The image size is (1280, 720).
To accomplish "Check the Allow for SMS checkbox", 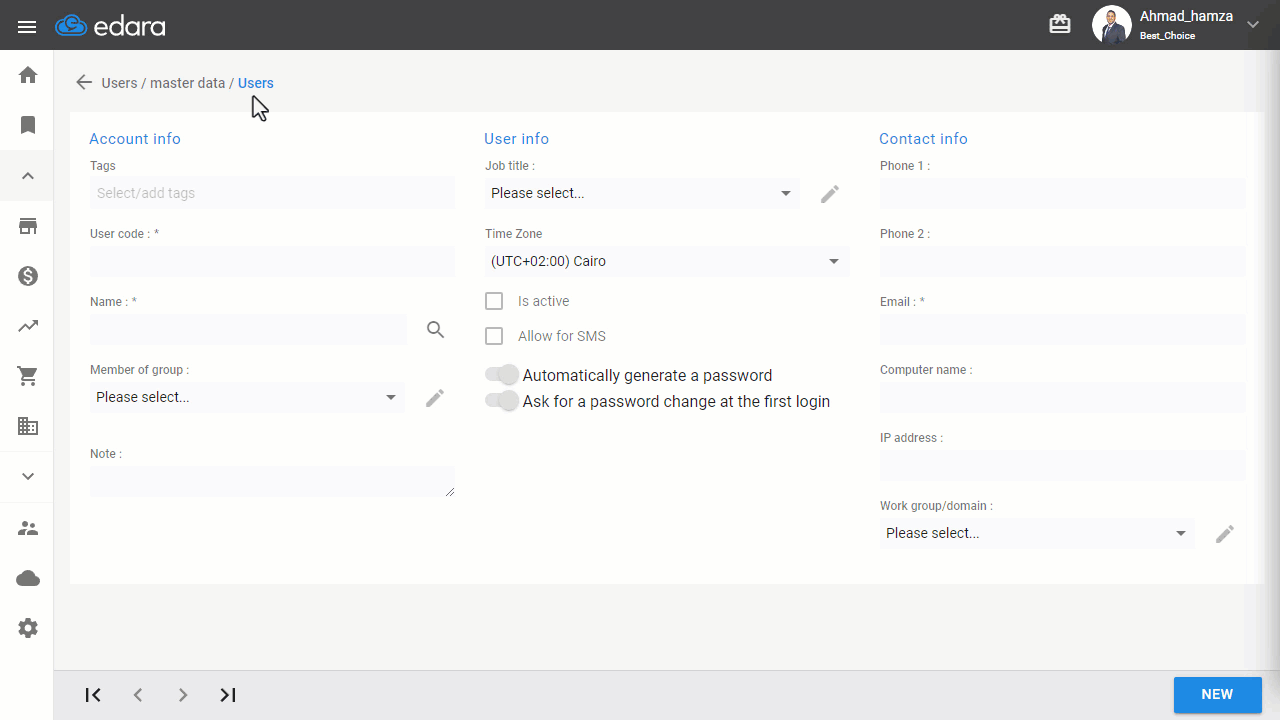I will (494, 336).
